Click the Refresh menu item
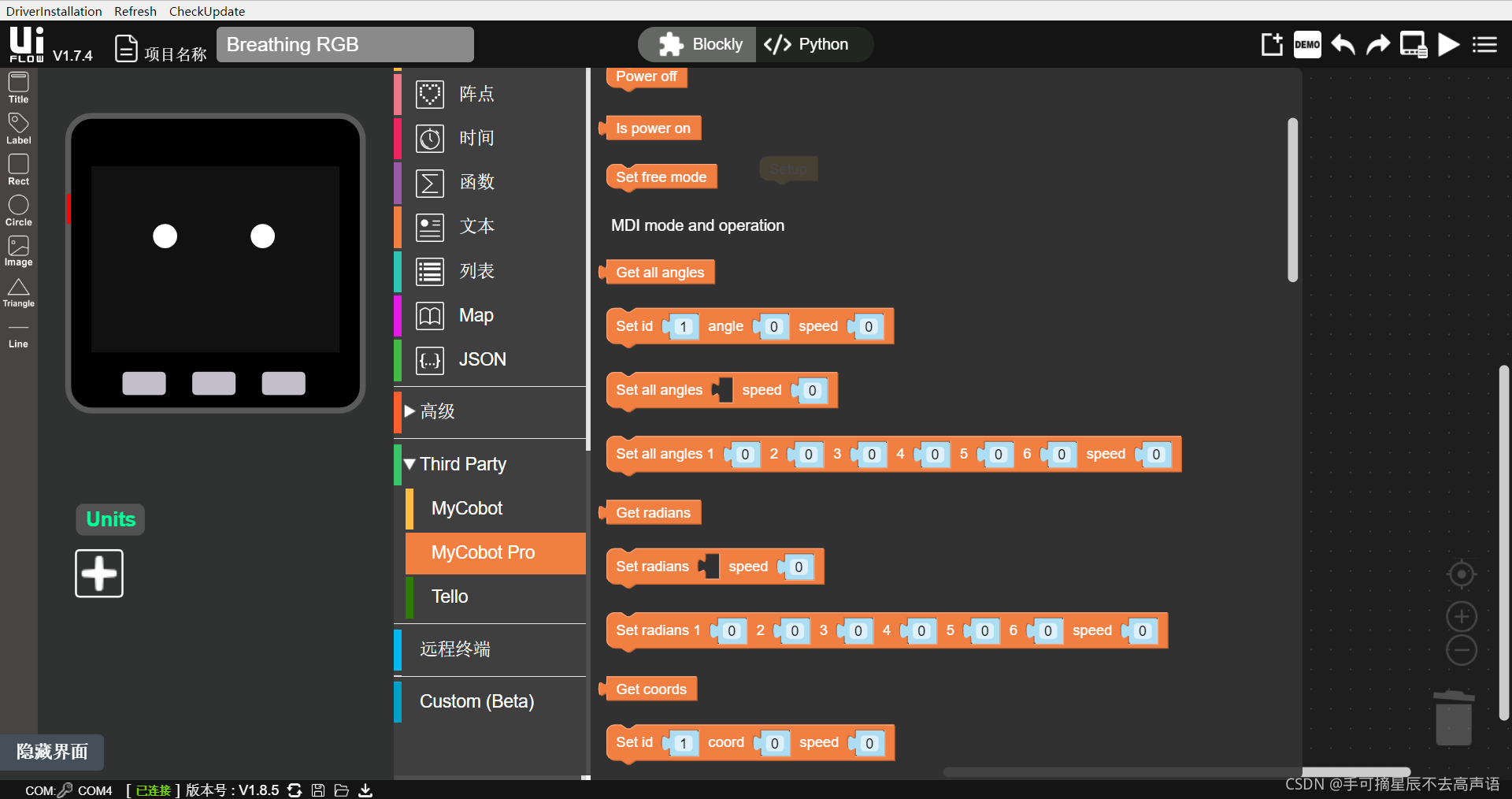This screenshot has width=1512, height=799. coord(135,11)
